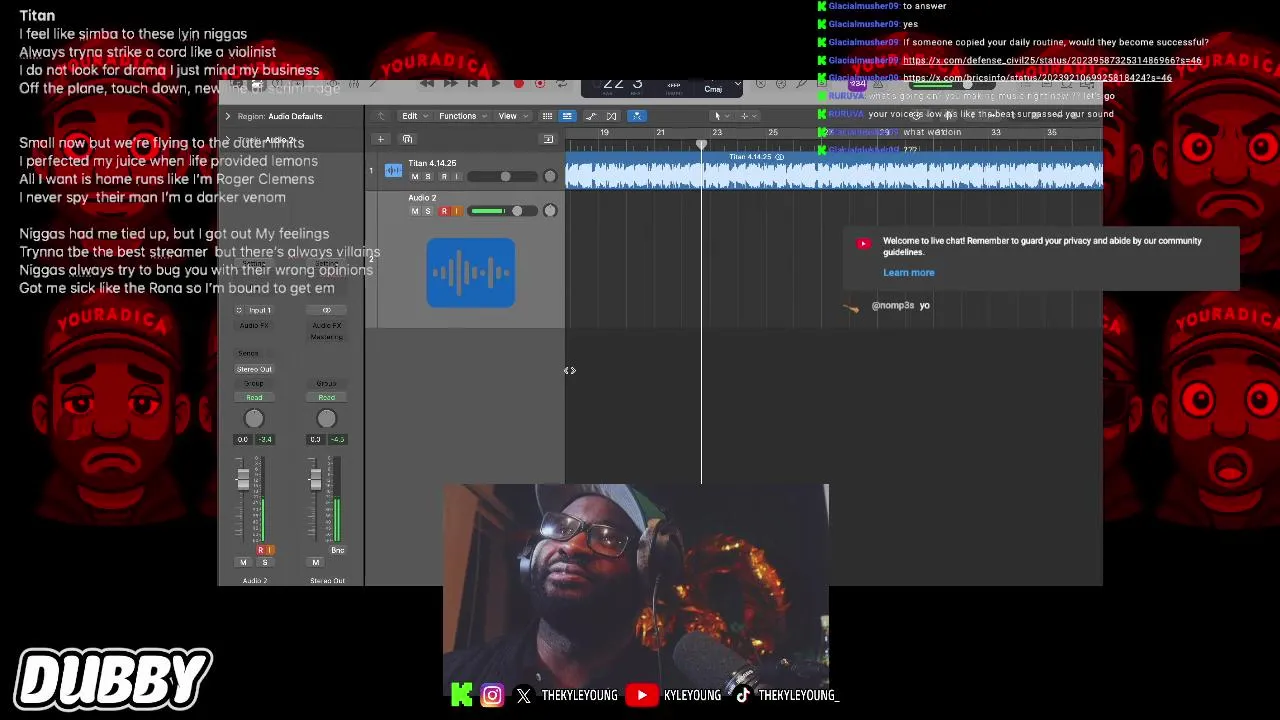Enable input monitoring on Titan 4.14.25 track
The width and height of the screenshot is (1280, 720).
tap(457, 177)
